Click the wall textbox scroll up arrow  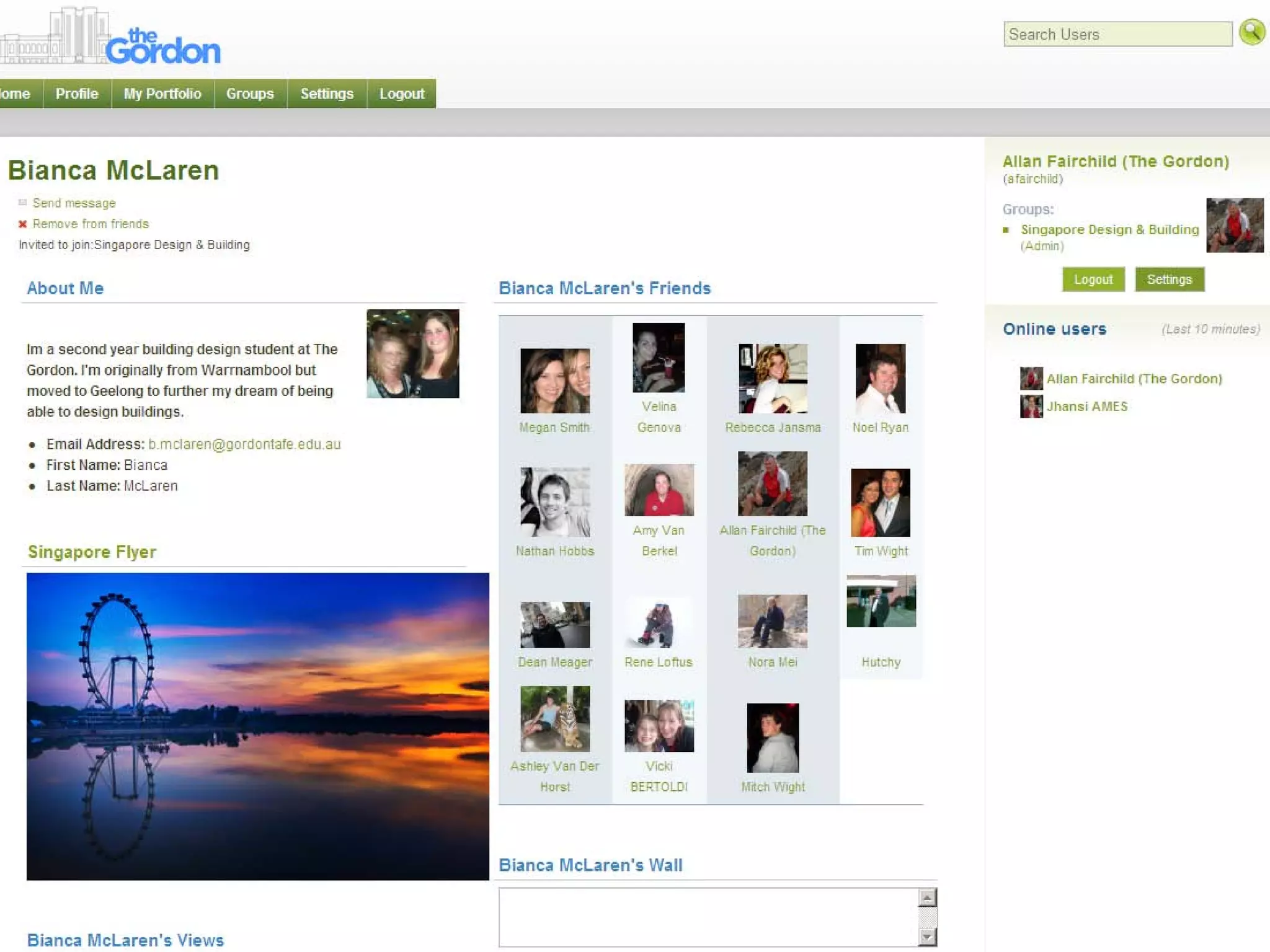pos(927,897)
